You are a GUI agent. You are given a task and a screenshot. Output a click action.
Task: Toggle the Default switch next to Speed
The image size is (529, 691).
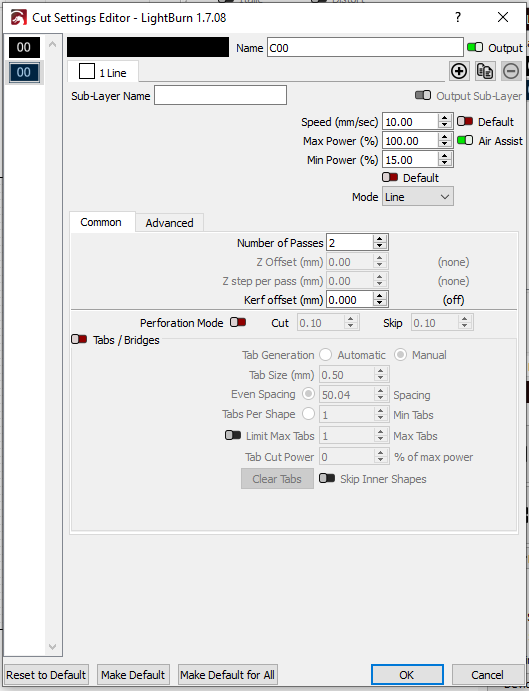465,121
